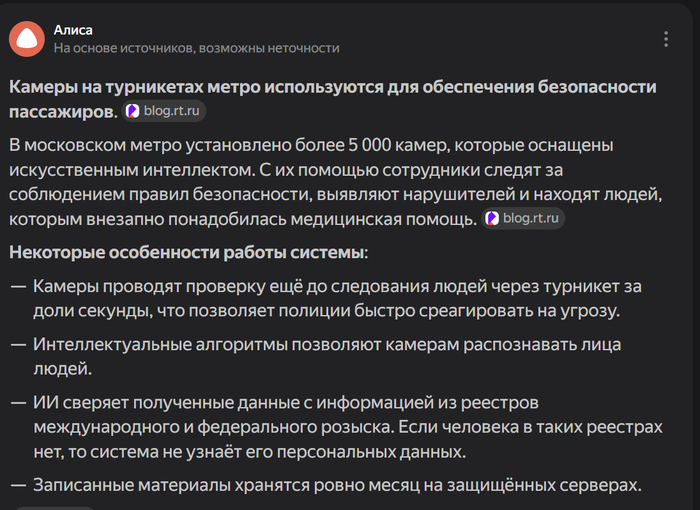
Task: Click the bullet about recordings stored a month
Action: point(335,484)
